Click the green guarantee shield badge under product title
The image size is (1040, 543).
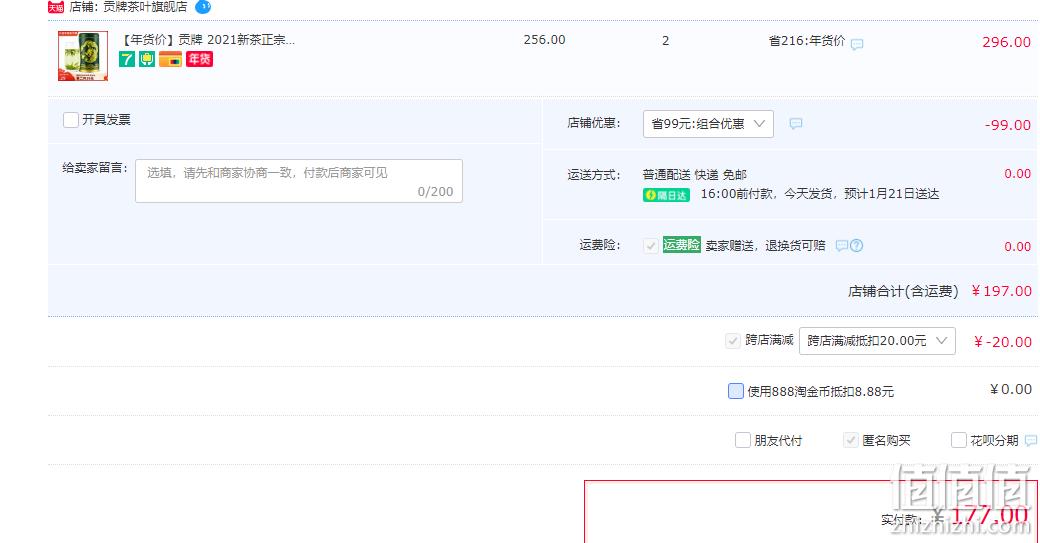147,59
